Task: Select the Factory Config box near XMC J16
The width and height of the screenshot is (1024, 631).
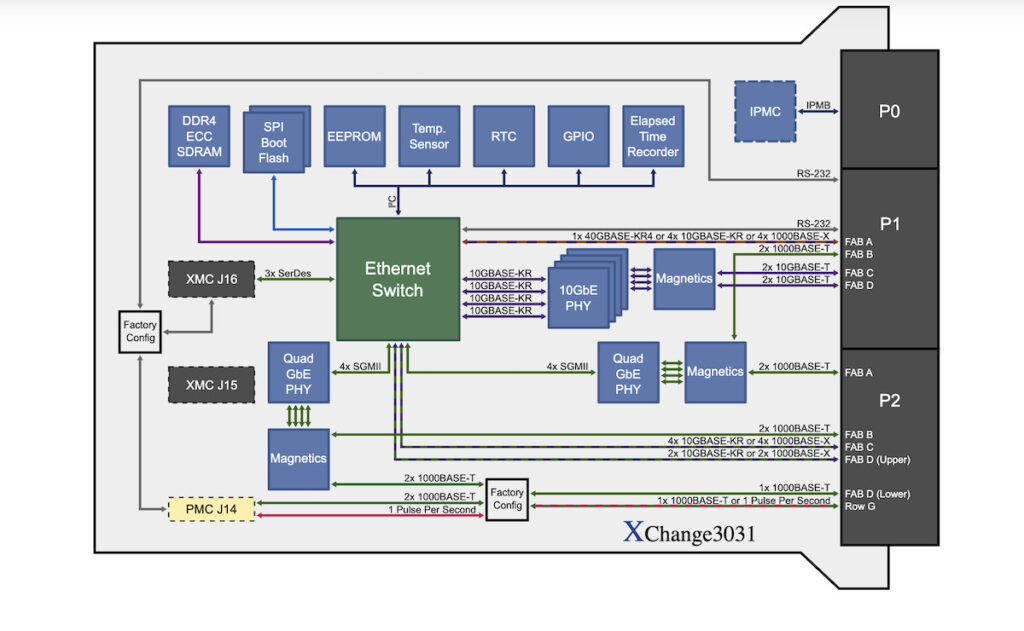Action: click(x=140, y=332)
